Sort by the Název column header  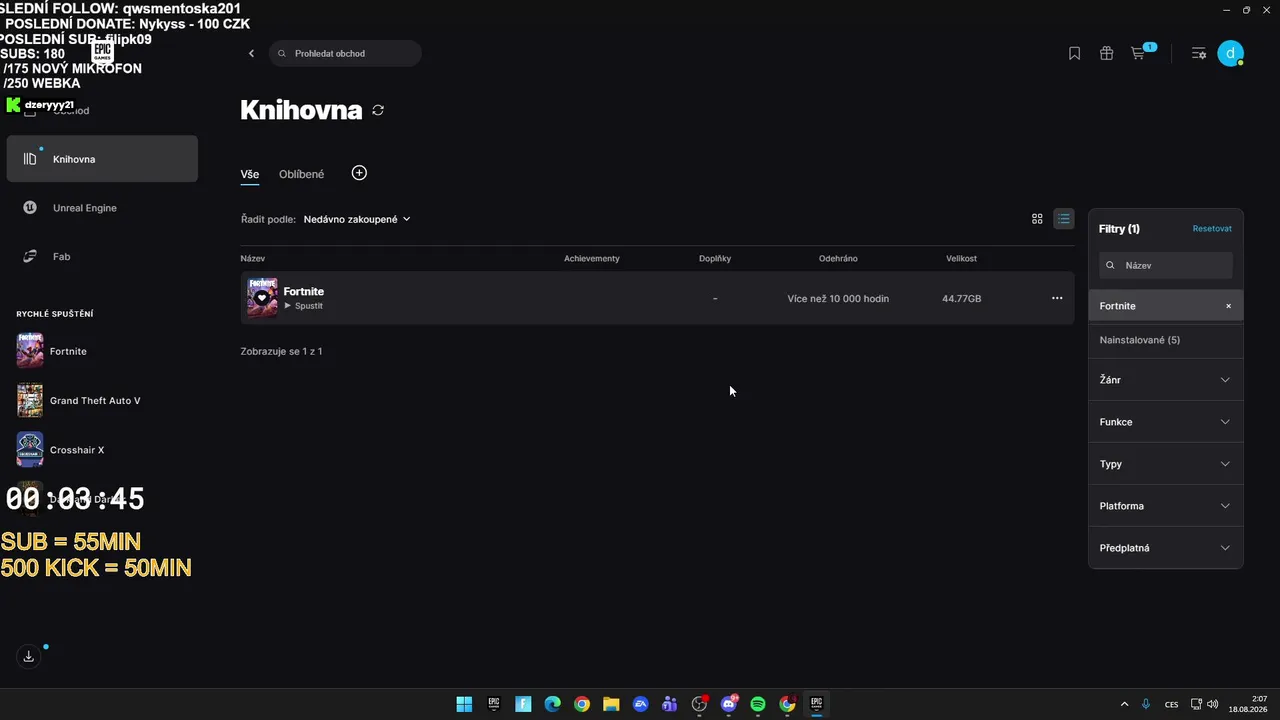tap(253, 259)
